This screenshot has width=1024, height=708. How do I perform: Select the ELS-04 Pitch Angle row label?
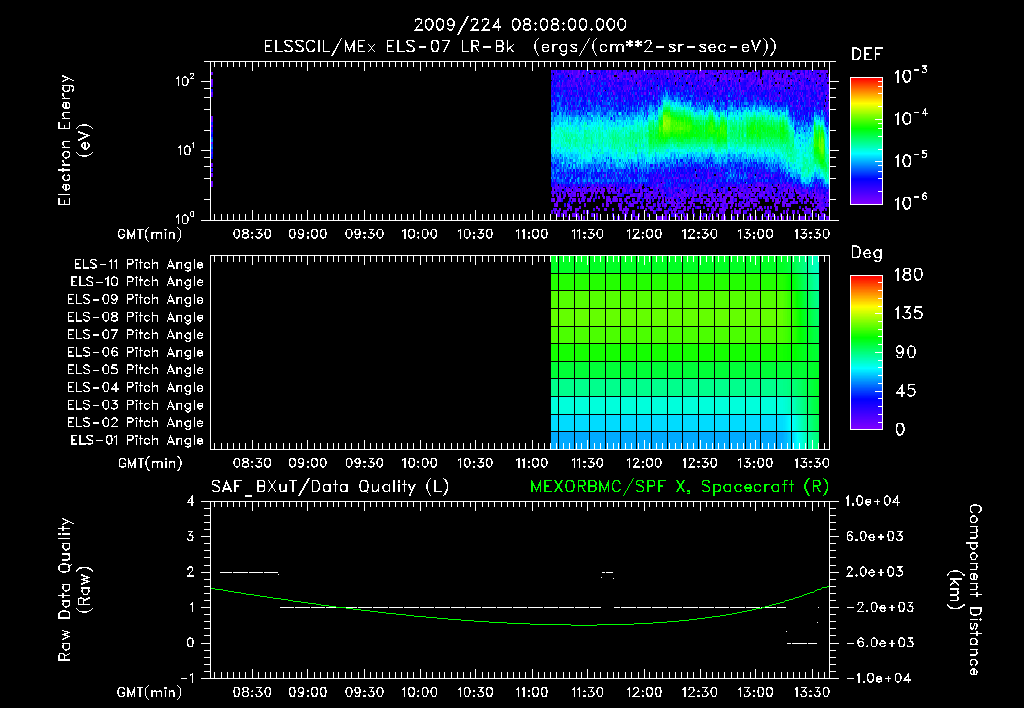tap(135, 388)
